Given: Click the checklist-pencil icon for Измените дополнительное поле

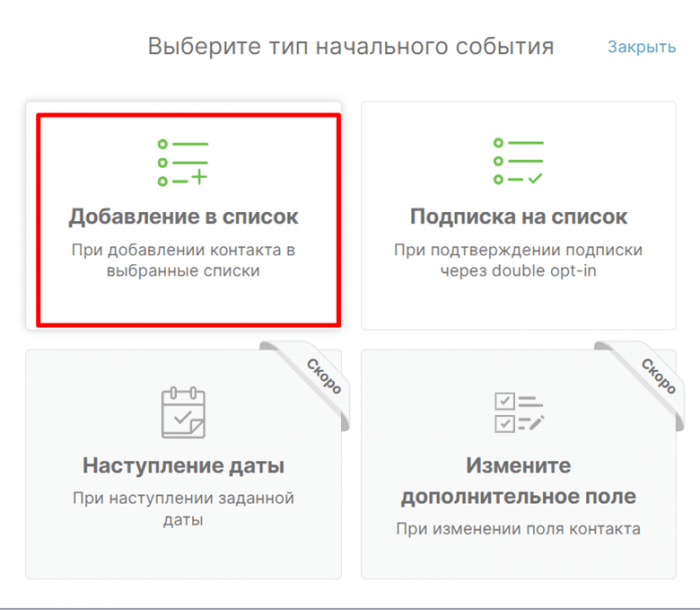Looking at the screenshot, I should [519, 412].
